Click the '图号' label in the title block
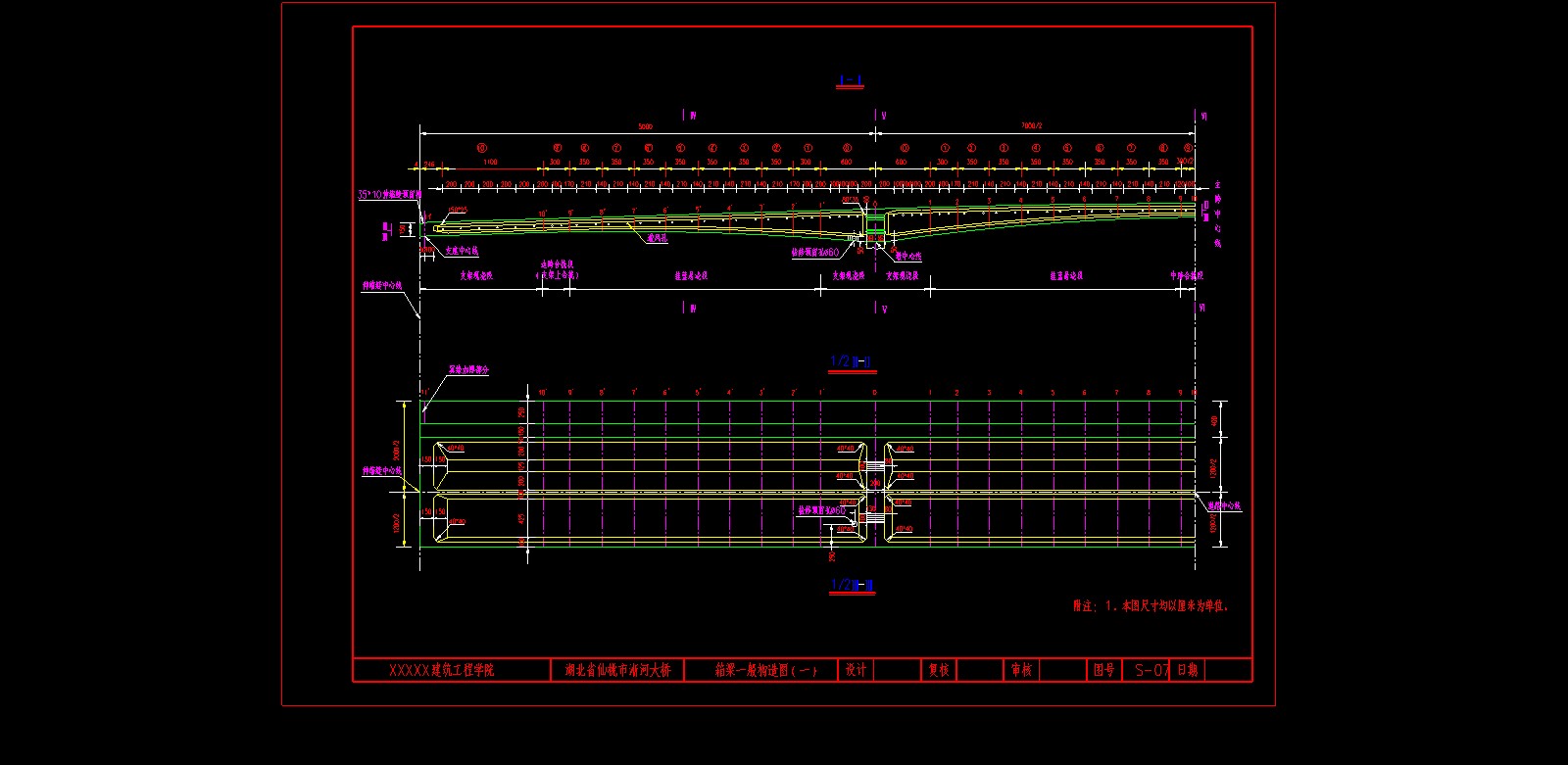This screenshot has width=1568, height=765. click(x=1104, y=670)
